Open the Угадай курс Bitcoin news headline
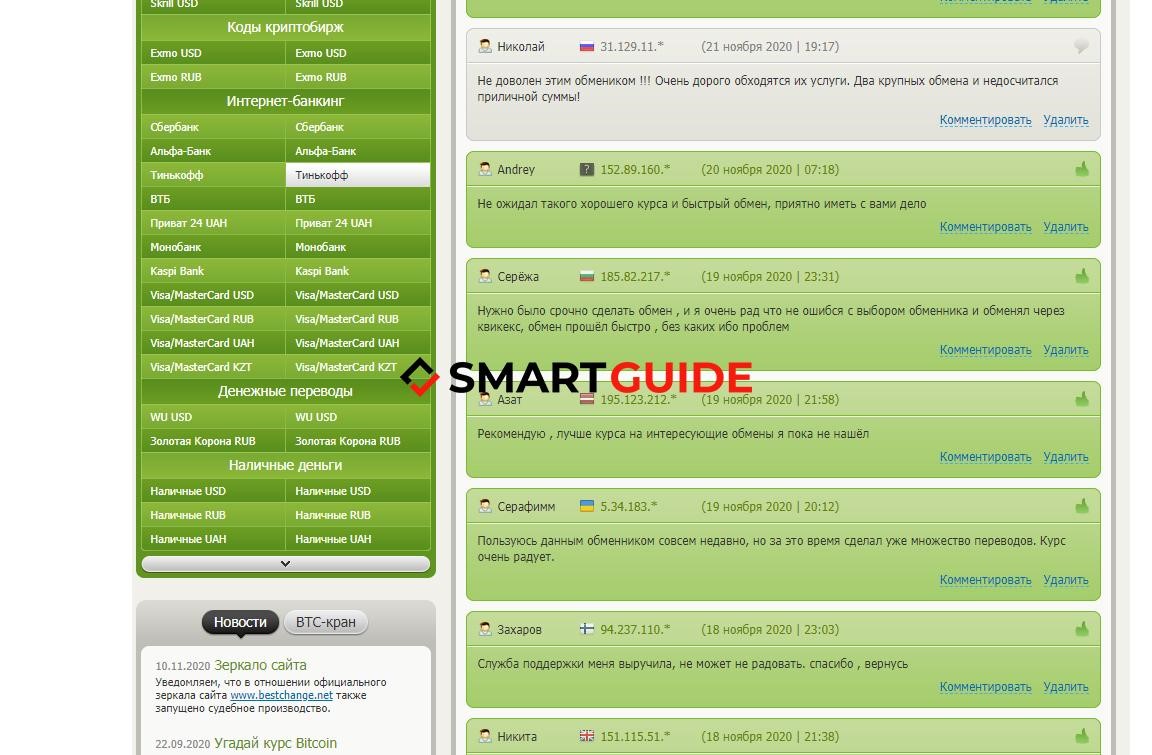Screen dimensions: 1152x755 276,743
